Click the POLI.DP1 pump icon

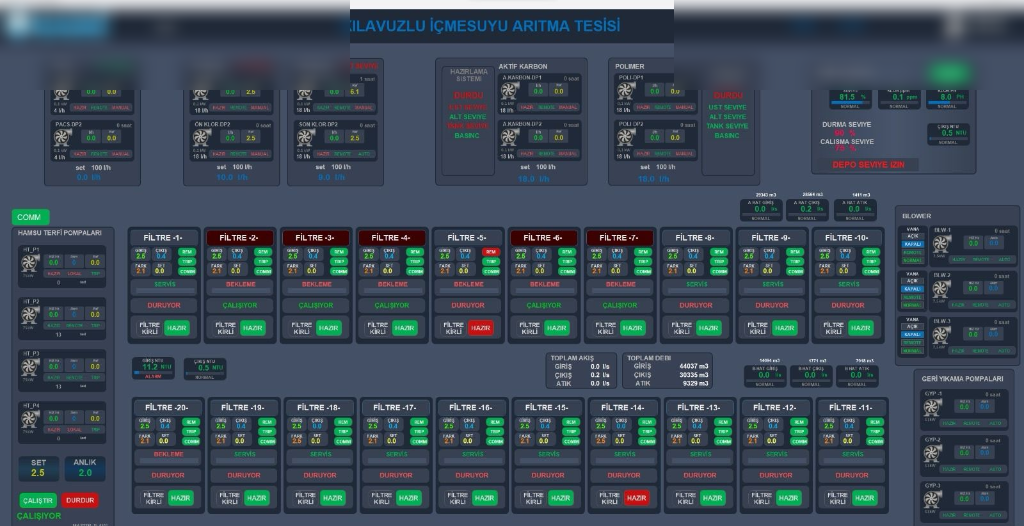point(626,91)
